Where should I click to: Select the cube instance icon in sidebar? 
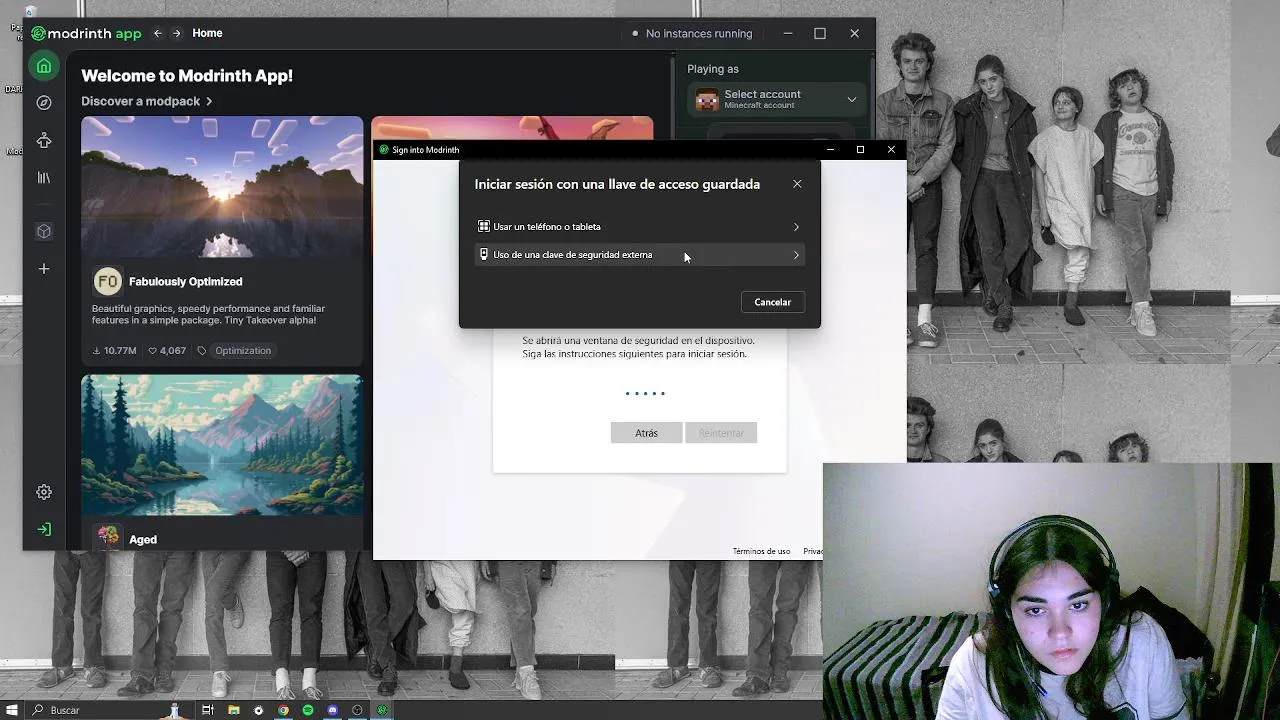coord(44,231)
